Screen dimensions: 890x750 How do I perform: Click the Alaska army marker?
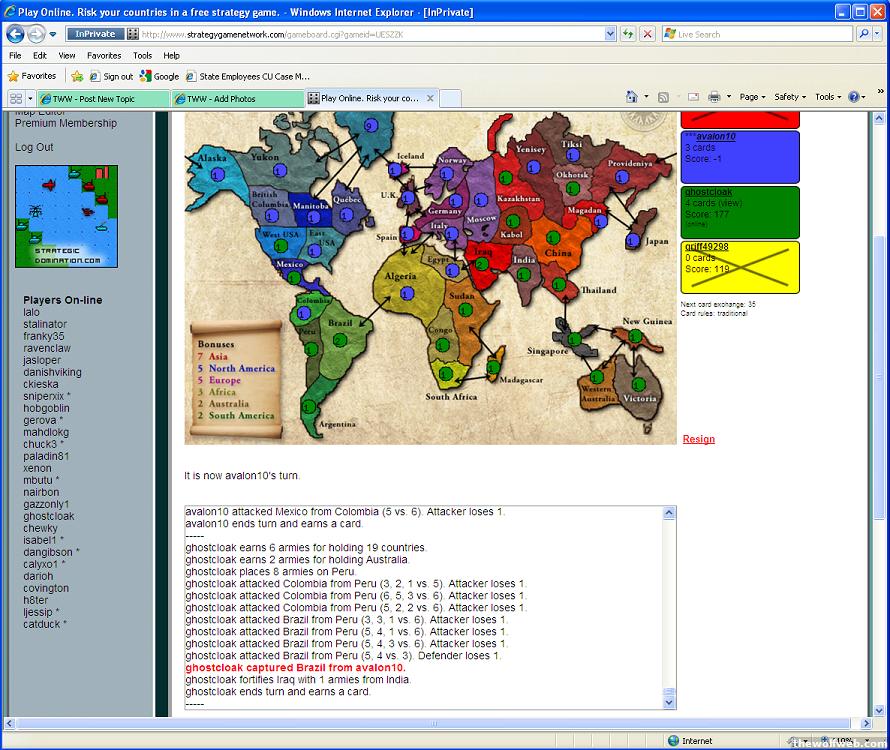tap(217, 175)
